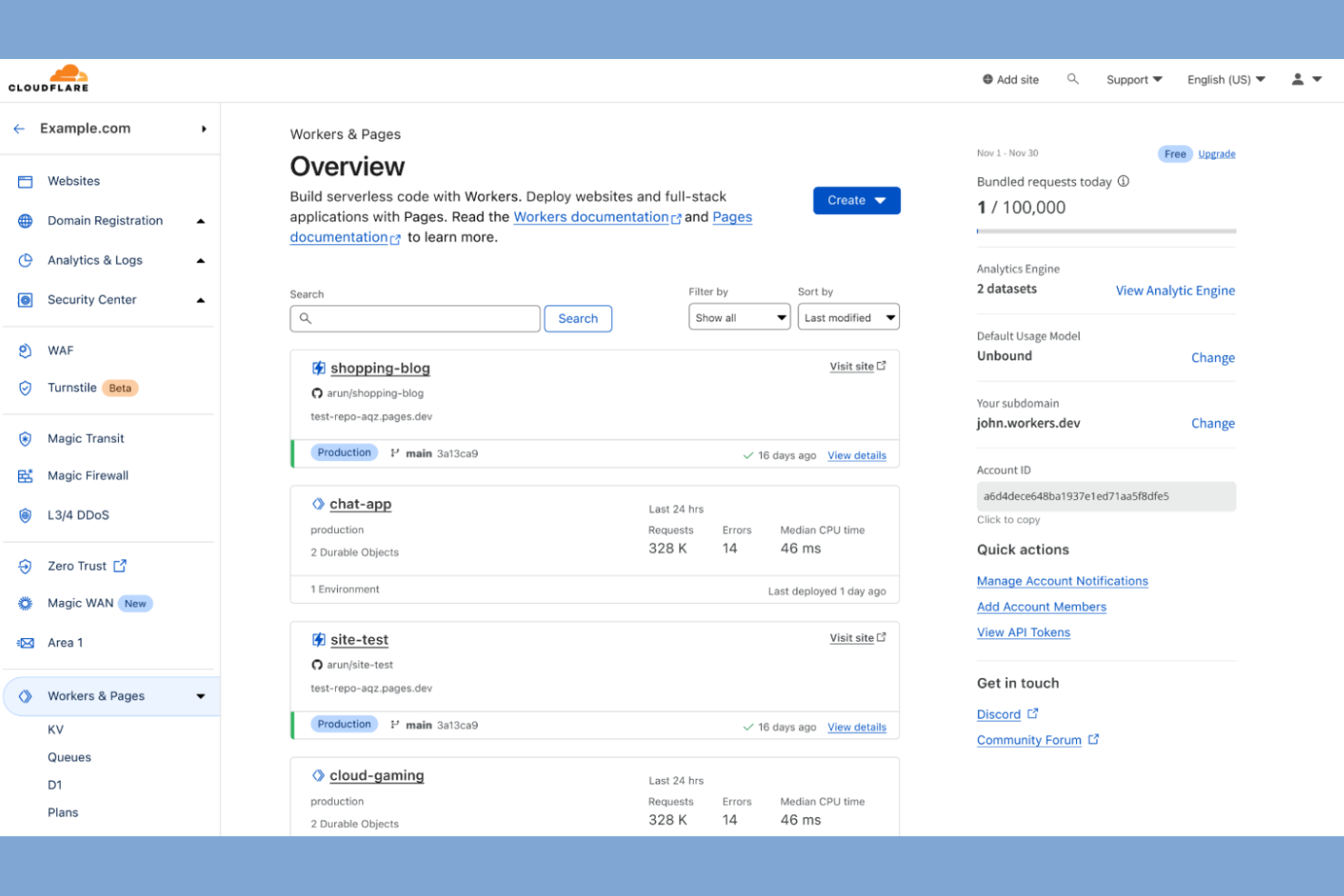Click the WAF shield icon in sidebar
Screen dimensions: 1344x896
(x=25, y=350)
